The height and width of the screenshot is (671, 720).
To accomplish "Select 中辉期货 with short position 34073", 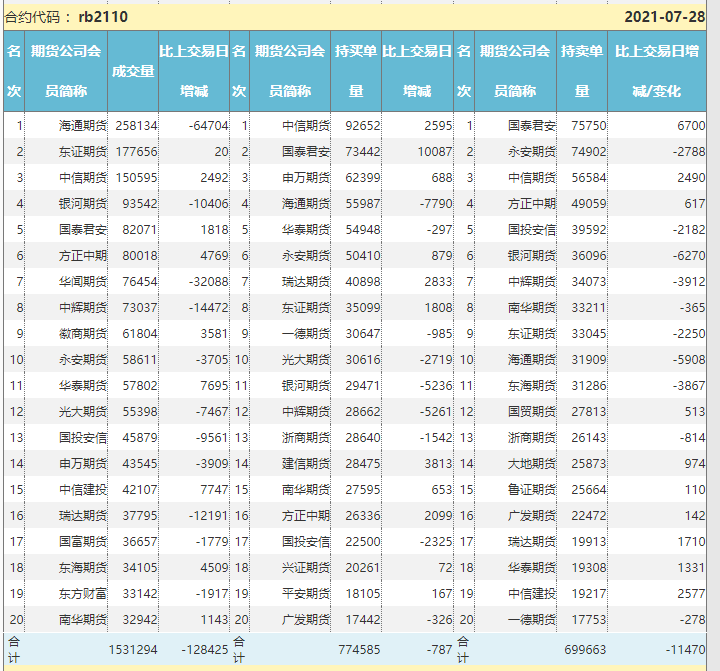I will pyautogui.click(x=532, y=282).
